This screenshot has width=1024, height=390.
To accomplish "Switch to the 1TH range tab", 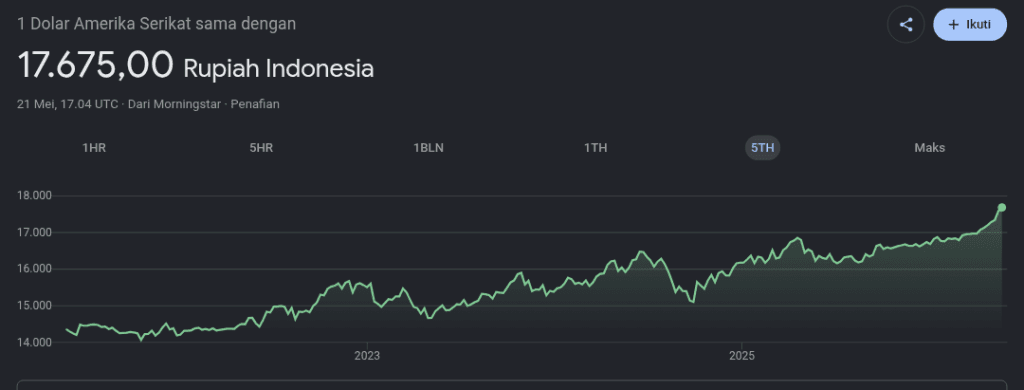I will [596, 148].
